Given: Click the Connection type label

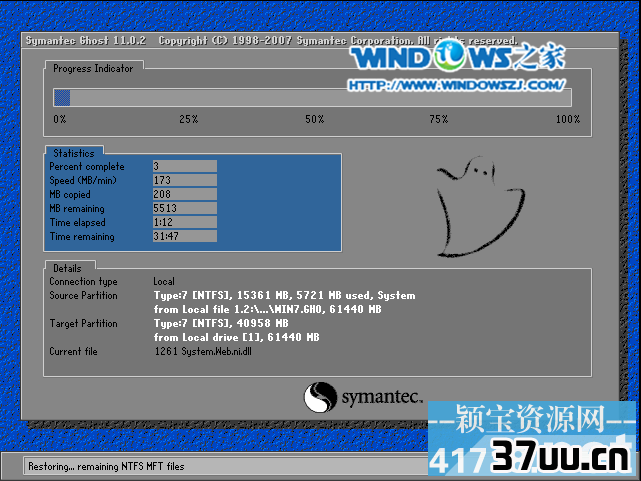Looking at the screenshot, I should pyautogui.click(x=83, y=282).
